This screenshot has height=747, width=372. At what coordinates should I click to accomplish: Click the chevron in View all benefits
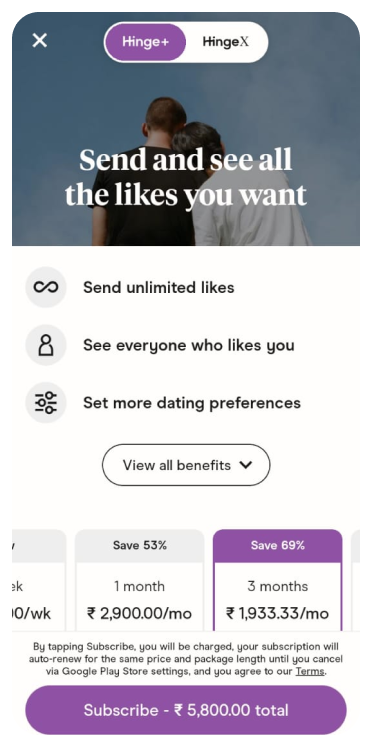(246, 465)
